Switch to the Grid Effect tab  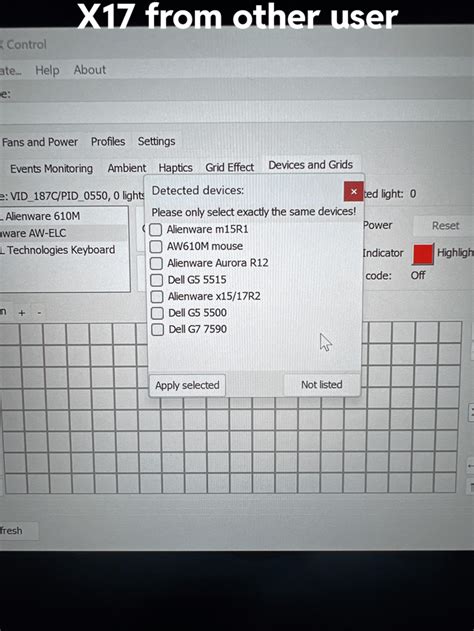click(229, 167)
